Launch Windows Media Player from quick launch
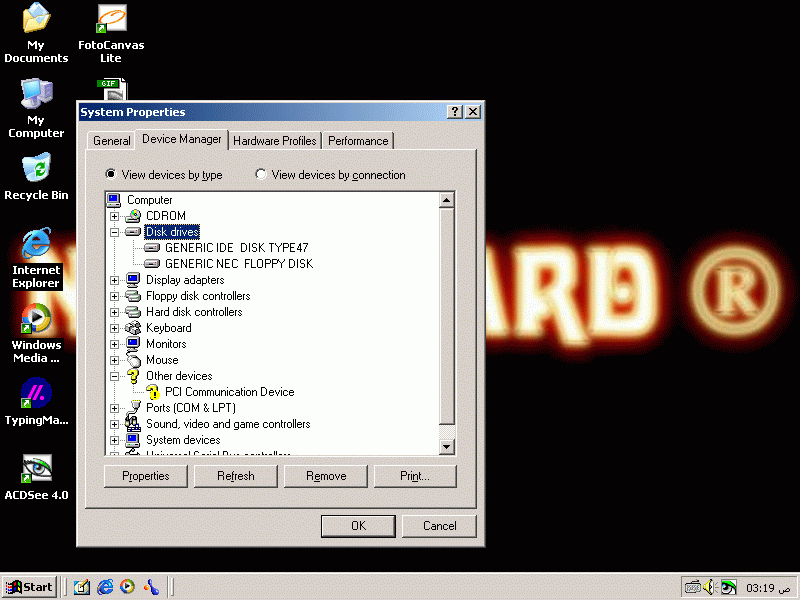Viewport: 800px width, 600px height. coord(128,587)
